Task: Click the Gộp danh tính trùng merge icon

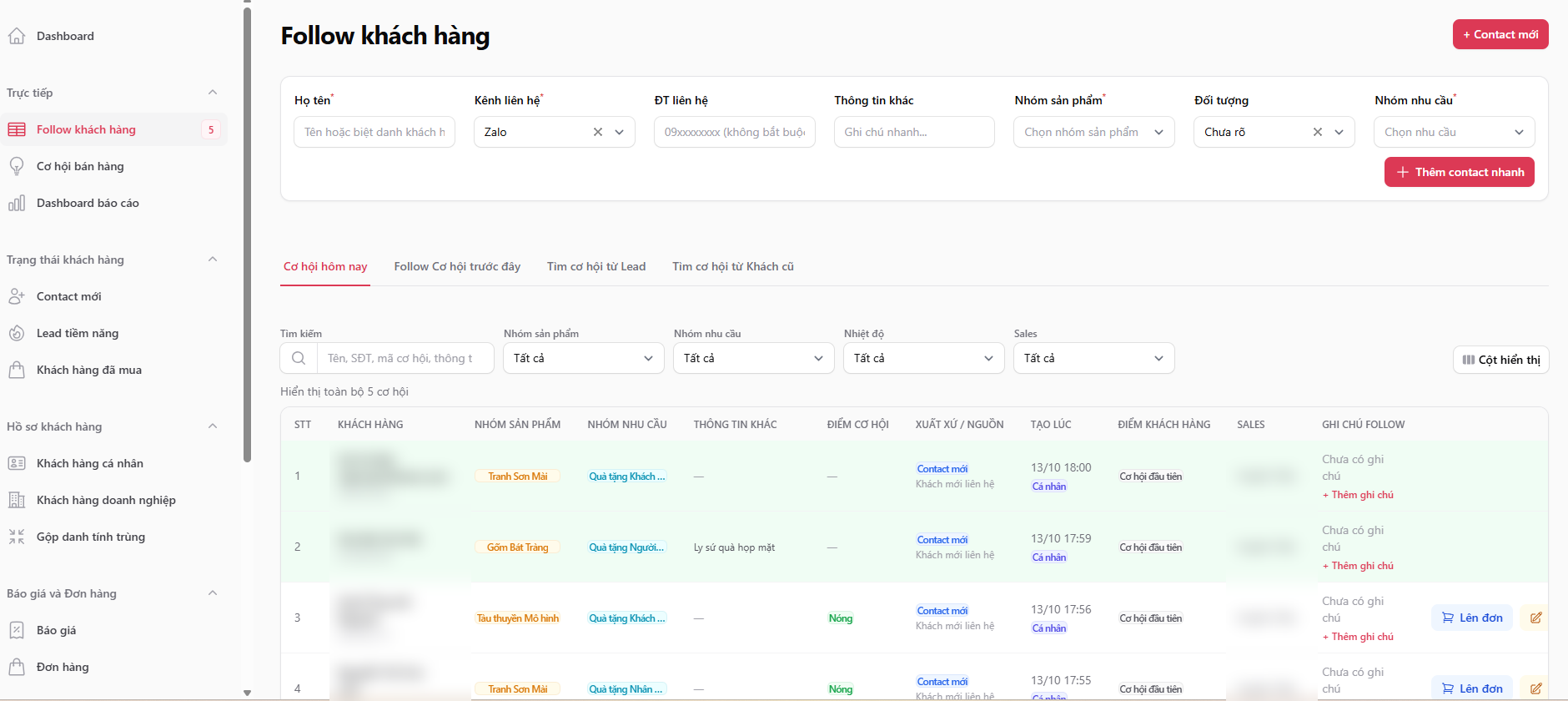Action: pos(17,537)
